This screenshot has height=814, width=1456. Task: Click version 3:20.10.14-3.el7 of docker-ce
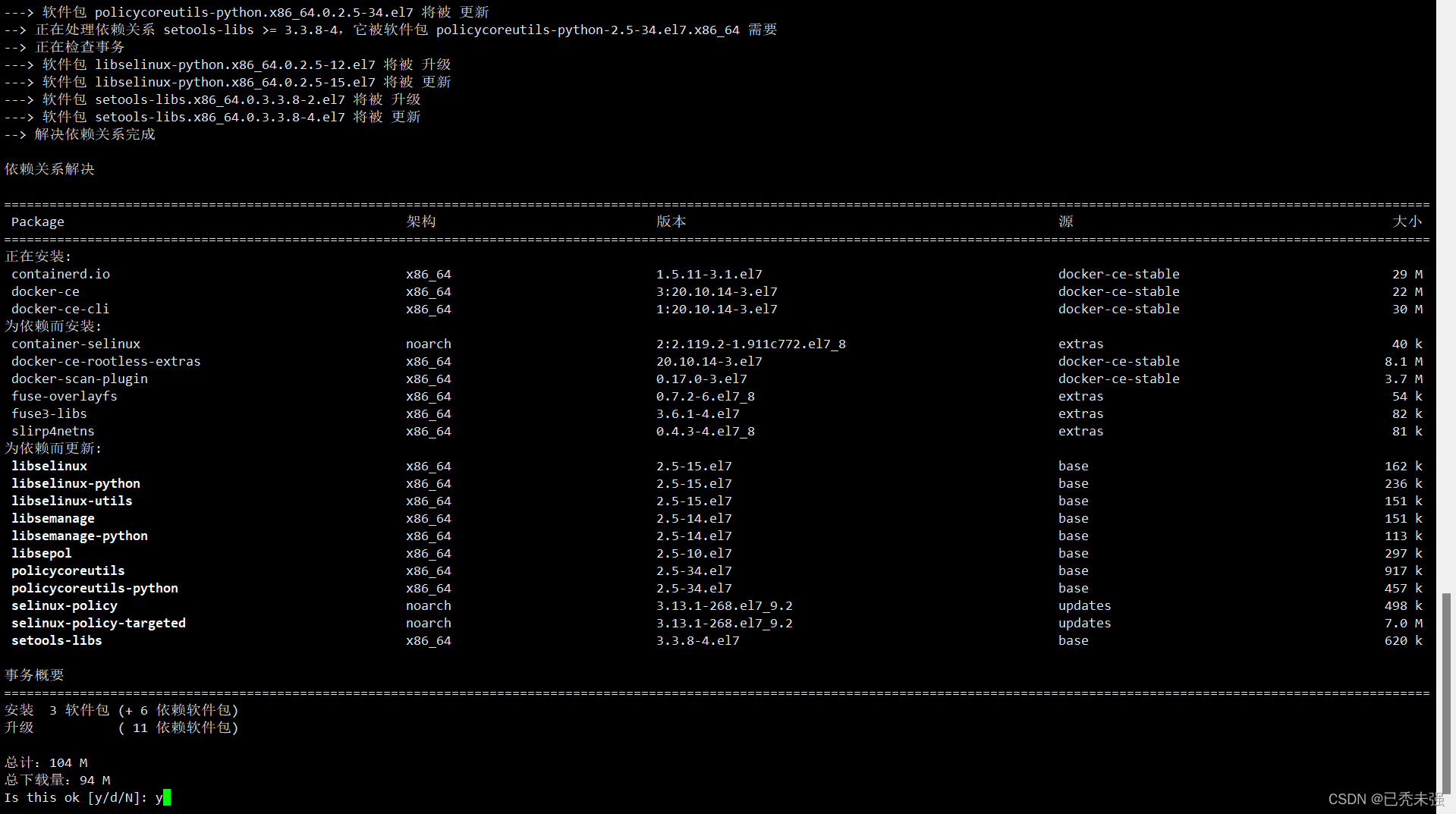coord(717,291)
